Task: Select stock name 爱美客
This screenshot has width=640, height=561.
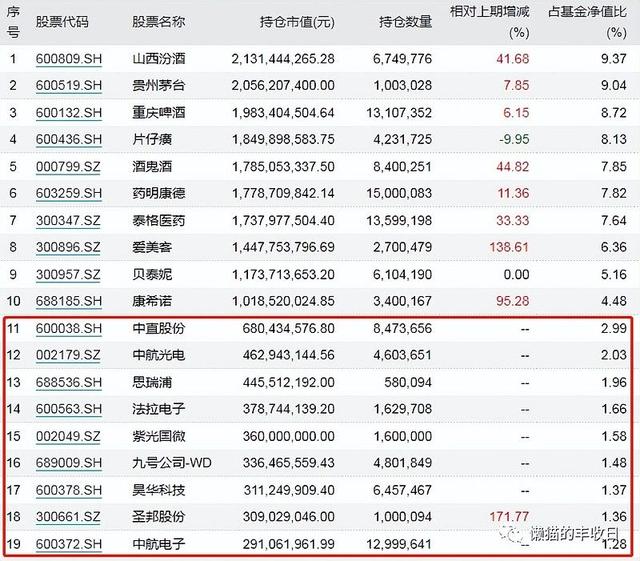Action: (152, 247)
